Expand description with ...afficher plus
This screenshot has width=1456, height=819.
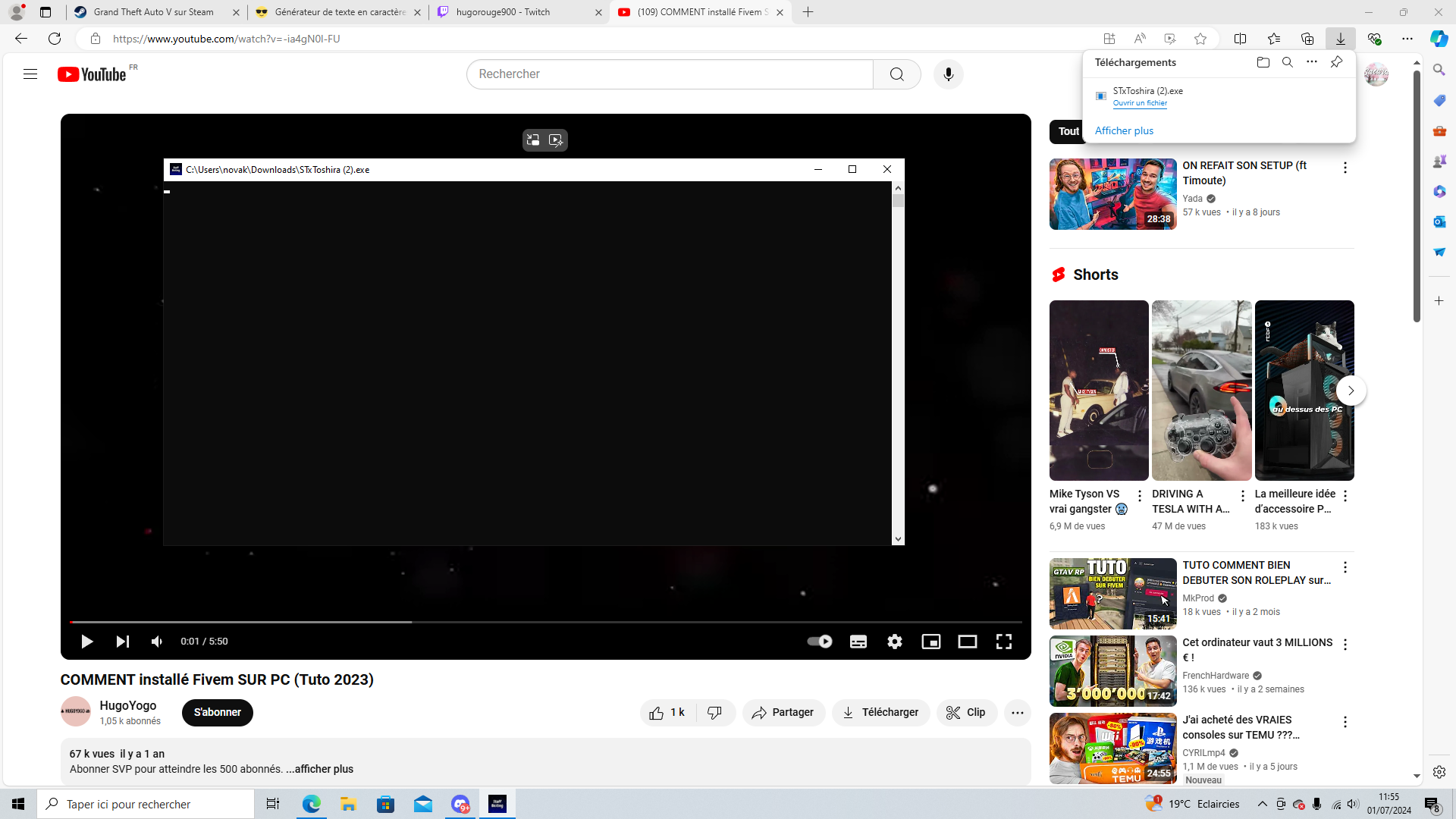[x=319, y=769]
